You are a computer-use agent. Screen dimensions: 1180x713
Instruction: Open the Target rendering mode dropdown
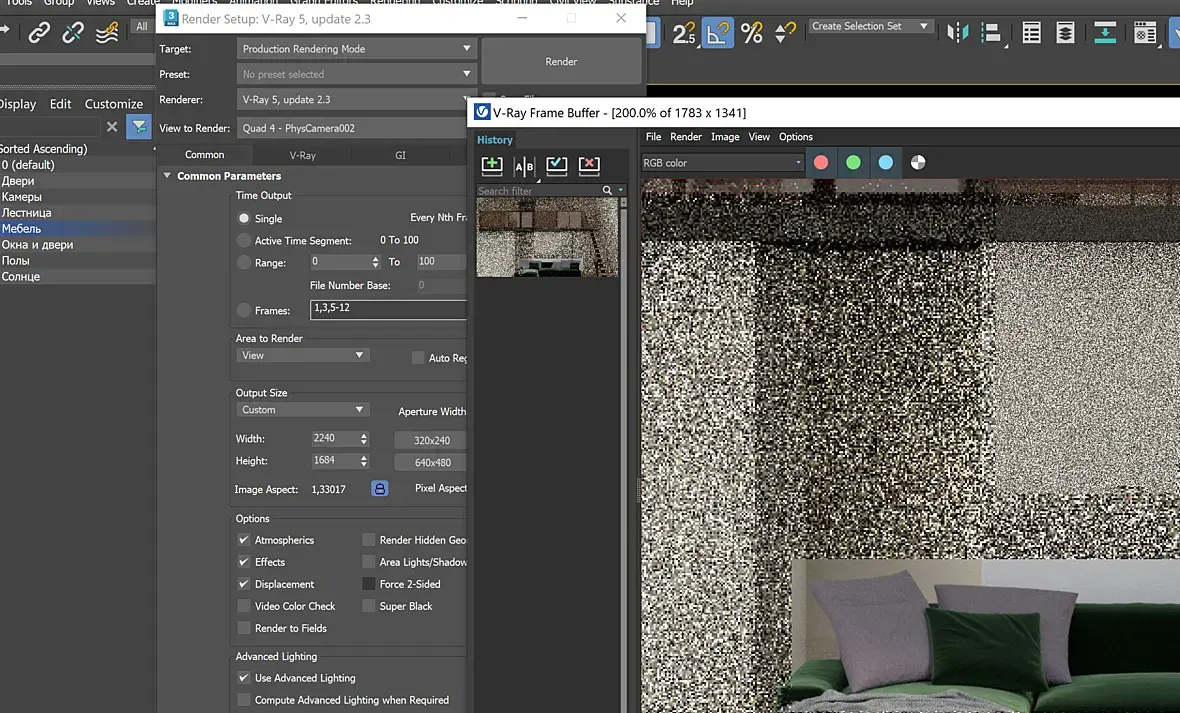[356, 49]
